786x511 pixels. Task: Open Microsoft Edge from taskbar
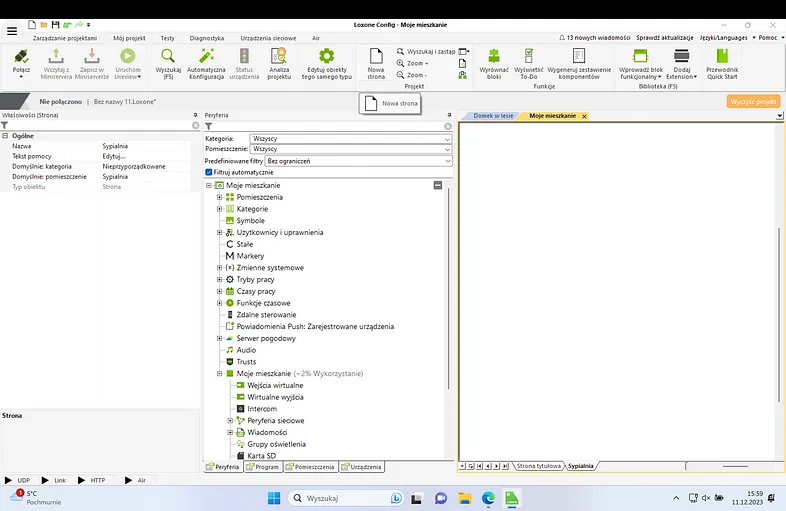tap(488, 498)
